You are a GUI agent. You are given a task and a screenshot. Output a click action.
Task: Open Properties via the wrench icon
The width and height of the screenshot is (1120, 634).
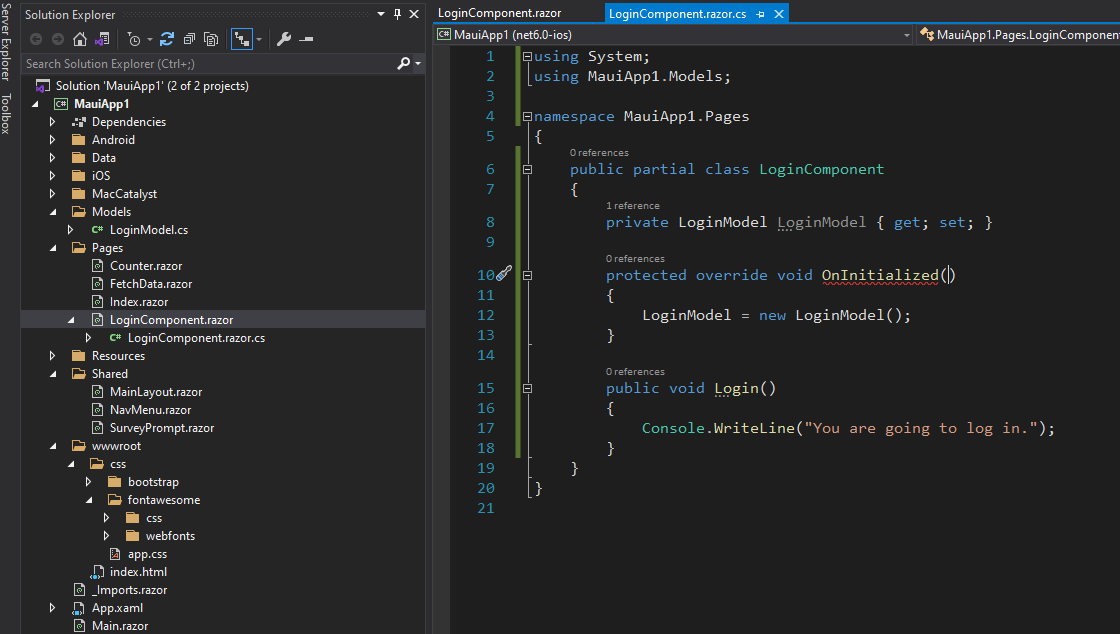coord(285,38)
